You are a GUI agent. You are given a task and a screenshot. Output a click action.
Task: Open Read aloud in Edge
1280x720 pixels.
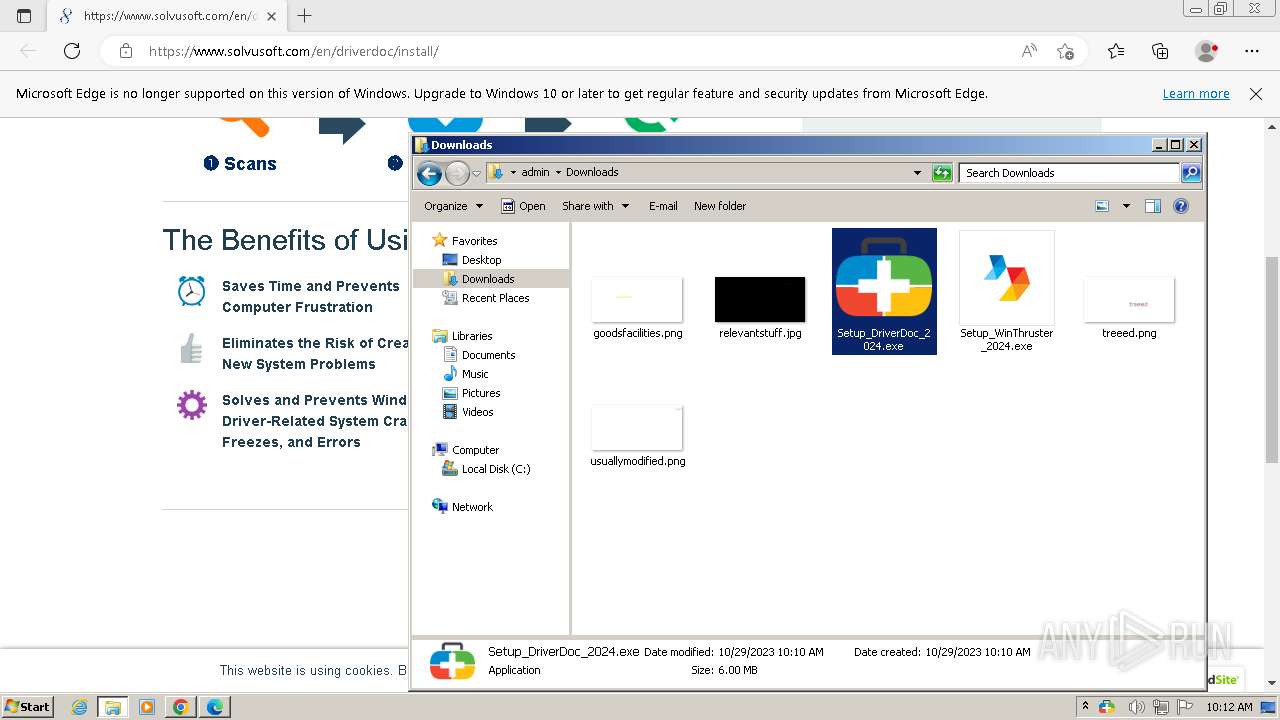(1029, 51)
